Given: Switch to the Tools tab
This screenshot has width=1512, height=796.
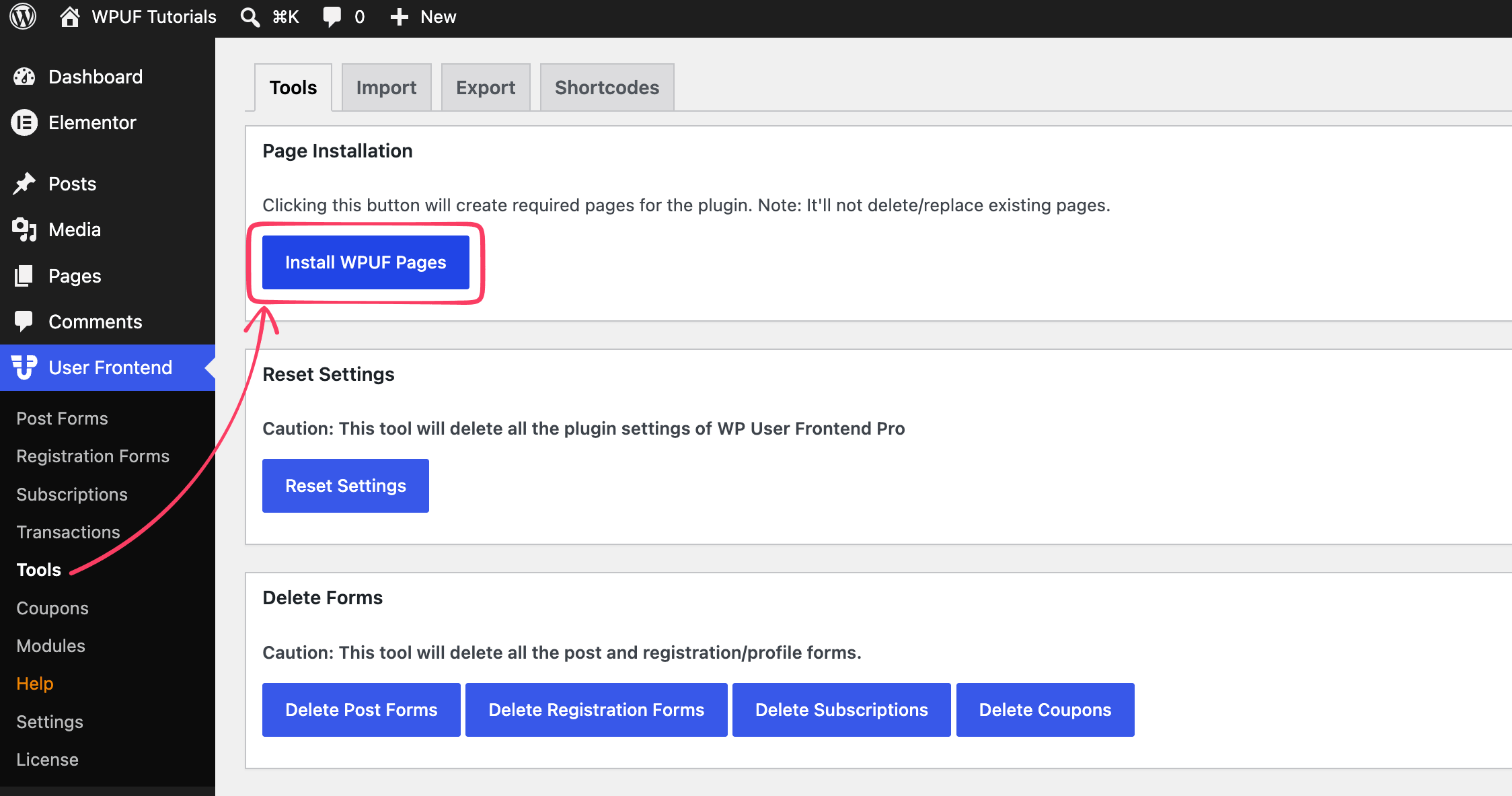Looking at the screenshot, I should (293, 87).
